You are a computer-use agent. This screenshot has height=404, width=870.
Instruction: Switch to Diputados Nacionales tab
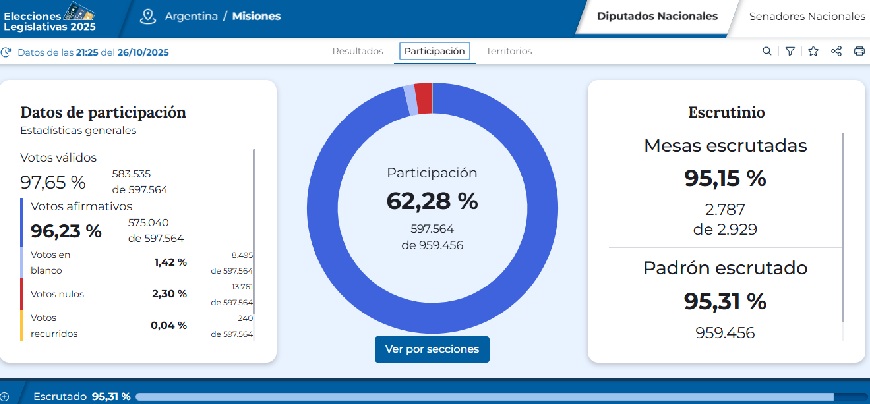click(657, 16)
